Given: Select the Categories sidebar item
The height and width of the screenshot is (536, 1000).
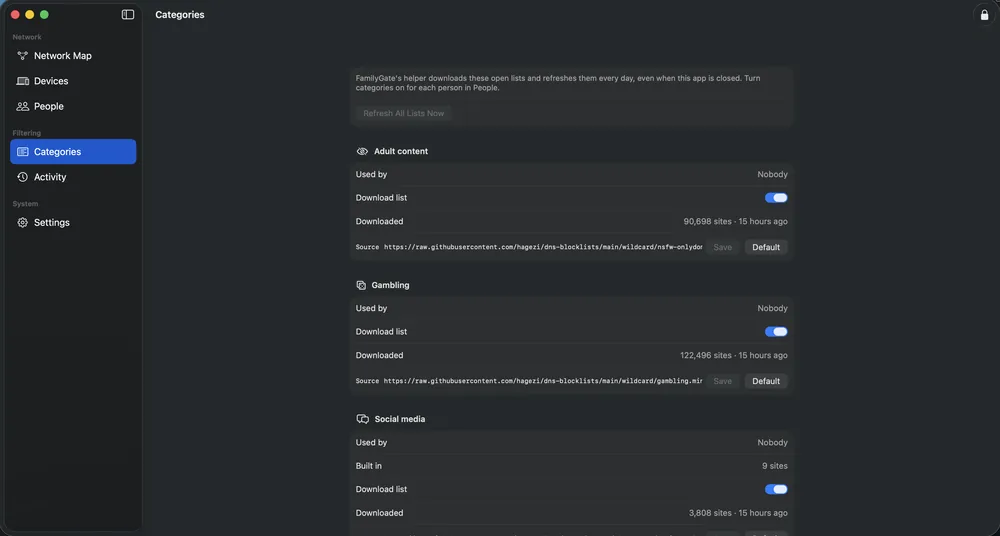Looking at the screenshot, I should (x=73, y=152).
